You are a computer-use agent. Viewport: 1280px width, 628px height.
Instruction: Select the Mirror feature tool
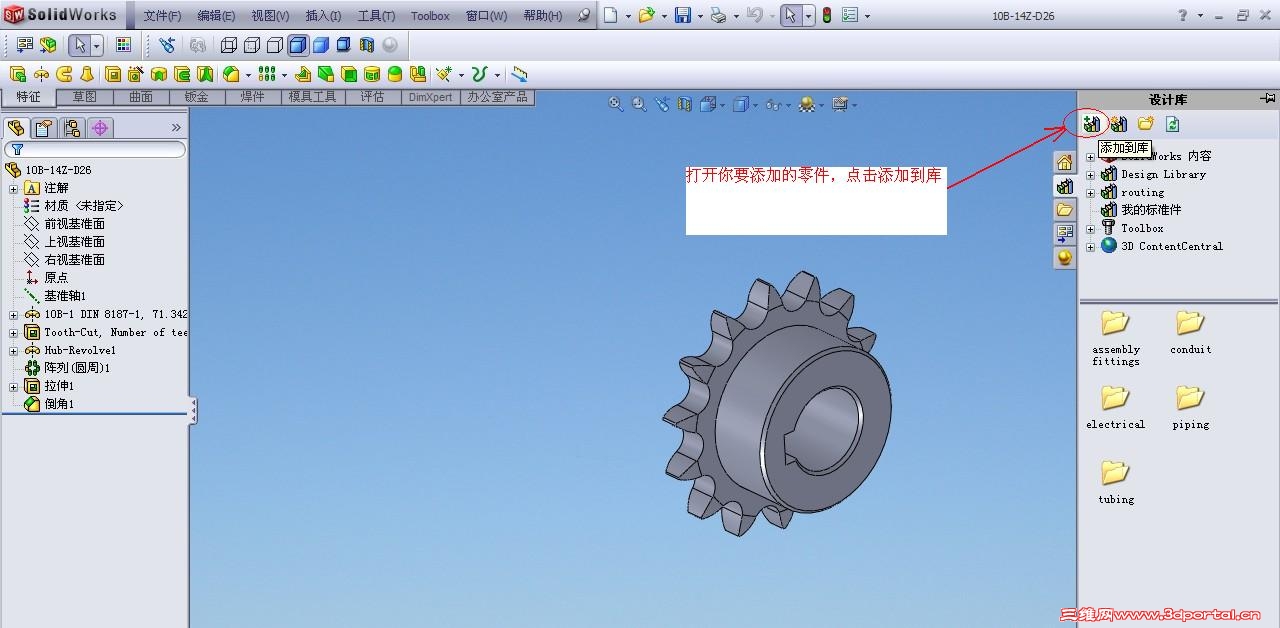click(x=418, y=74)
